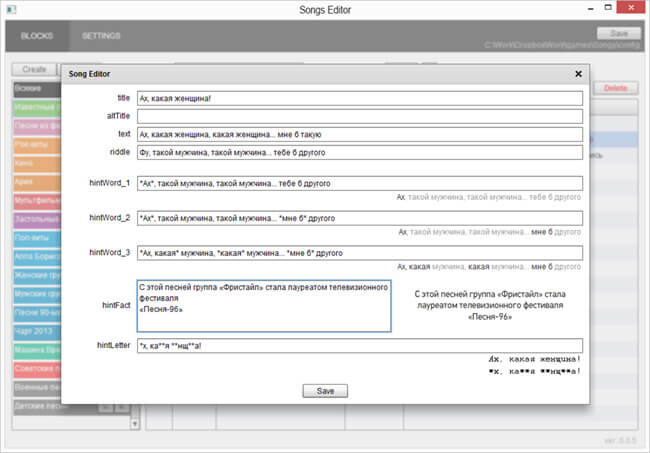The image size is (650, 453).
Task: Close the Song Editor dialog
Action: (x=578, y=74)
